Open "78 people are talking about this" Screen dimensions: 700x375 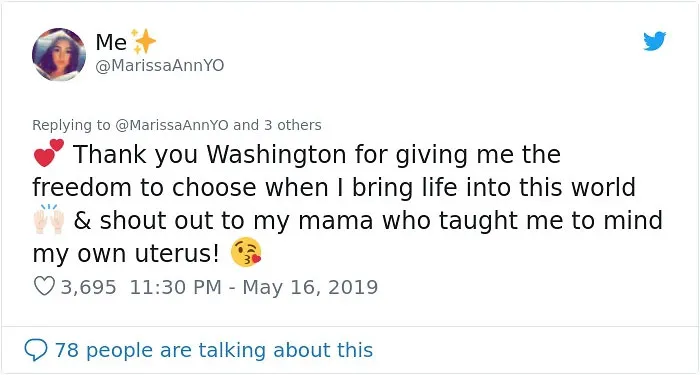[214, 350]
